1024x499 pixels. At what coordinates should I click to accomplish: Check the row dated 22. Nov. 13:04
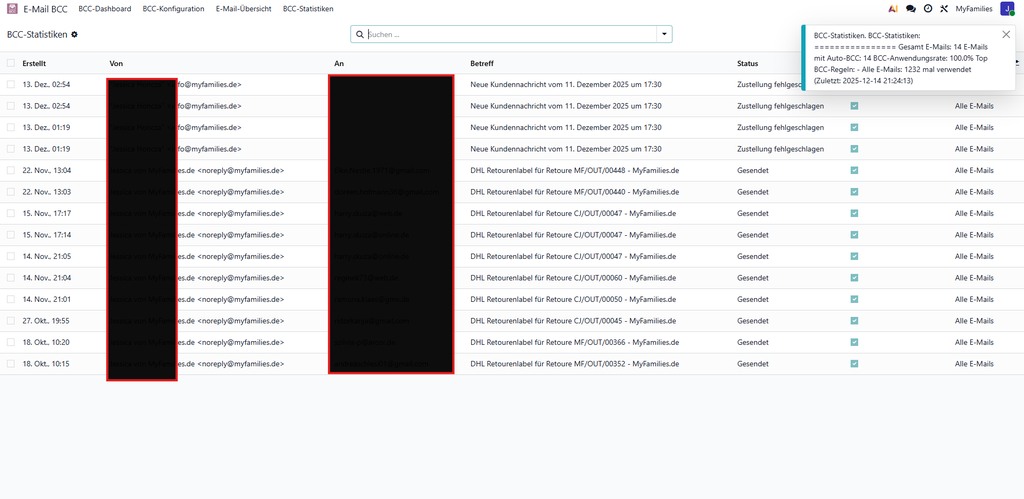pyautogui.click(x=11, y=171)
